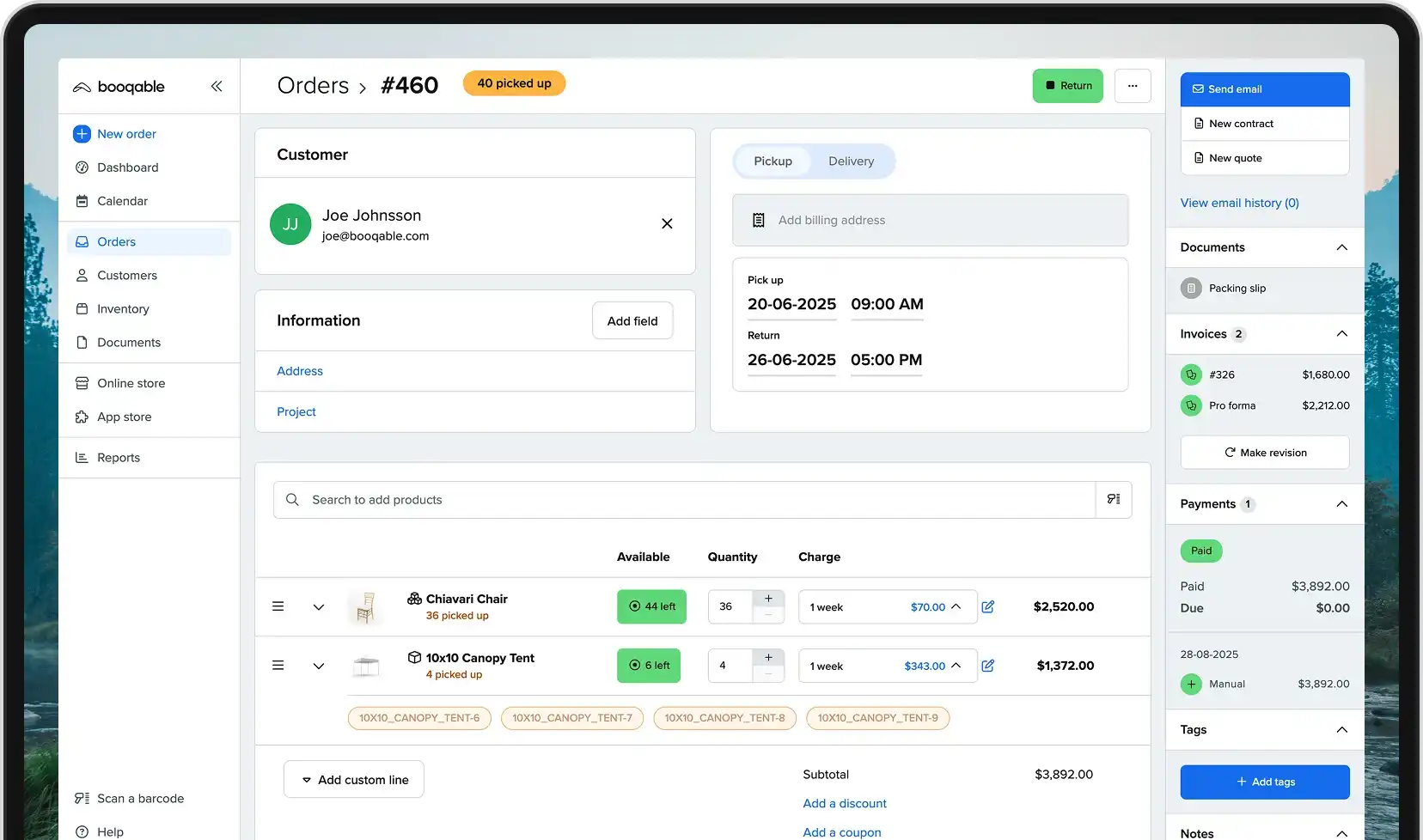Click the filter icon in the product search bar
Image resolution: width=1423 pixels, height=840 pixels.
tap(1114, 499)
